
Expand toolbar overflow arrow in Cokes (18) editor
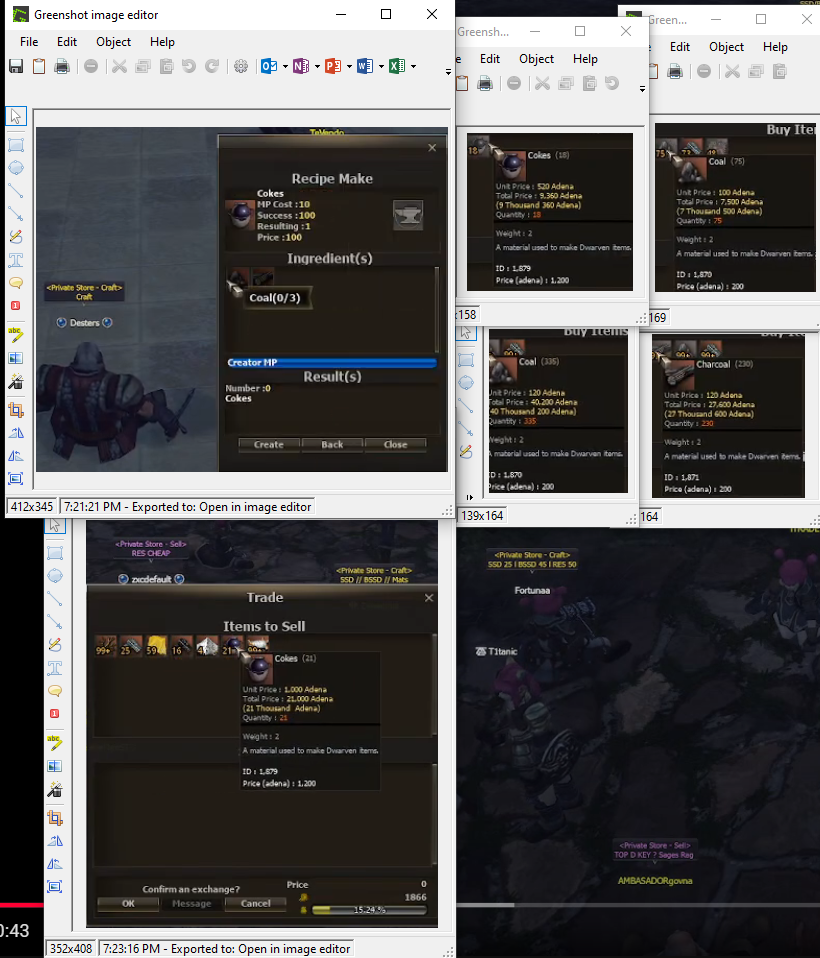642,89
